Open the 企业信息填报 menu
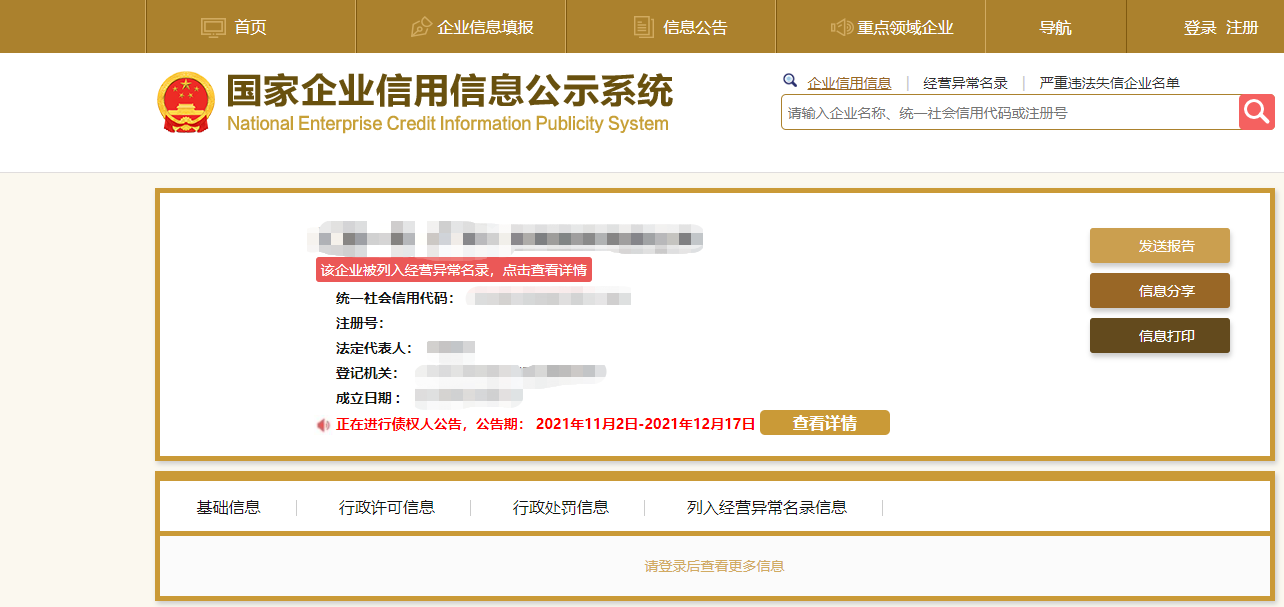 pos(486,27)
